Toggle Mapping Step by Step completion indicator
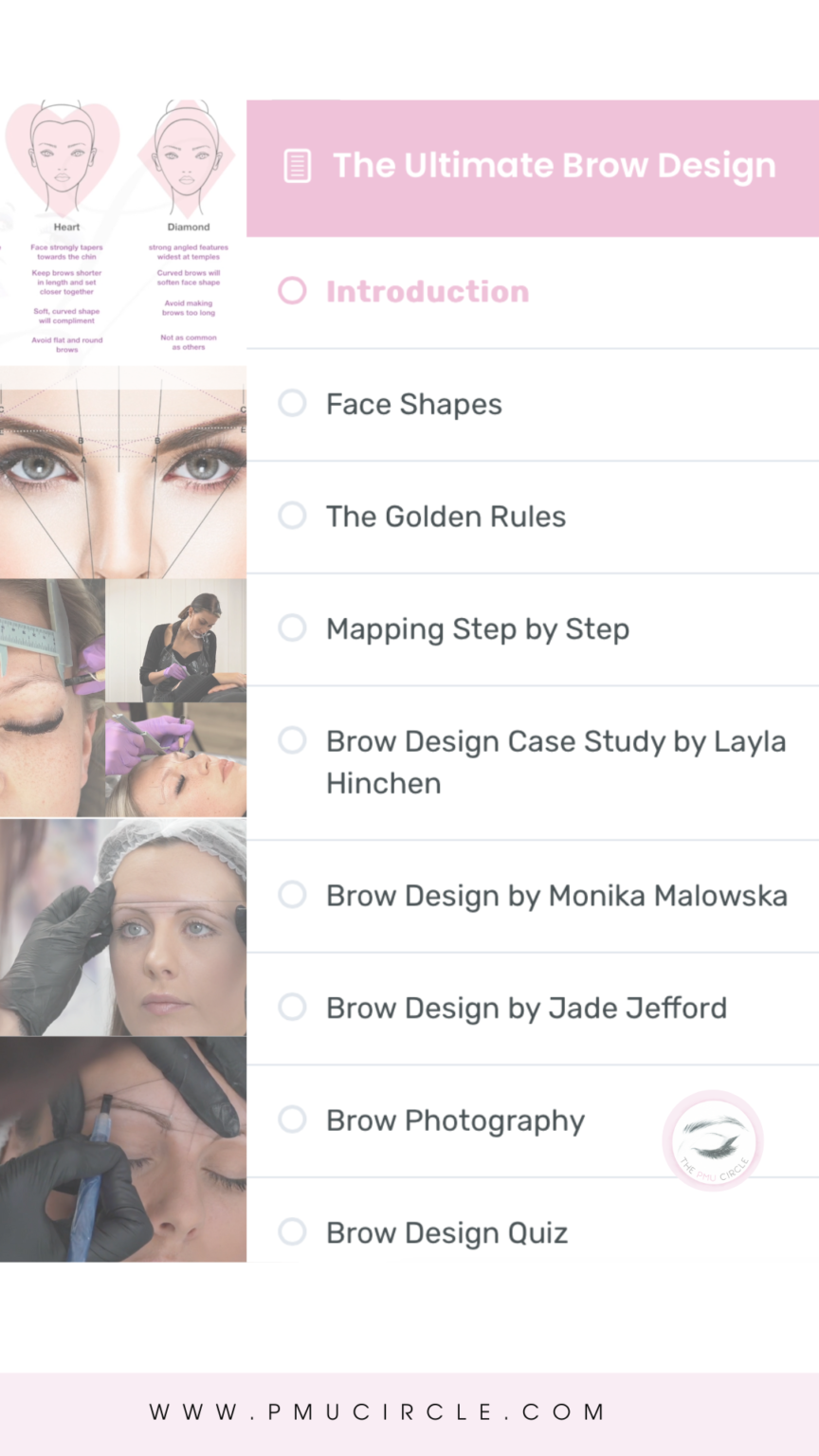Viewport: 819px width, 1456px height. (x=292, y=628)
